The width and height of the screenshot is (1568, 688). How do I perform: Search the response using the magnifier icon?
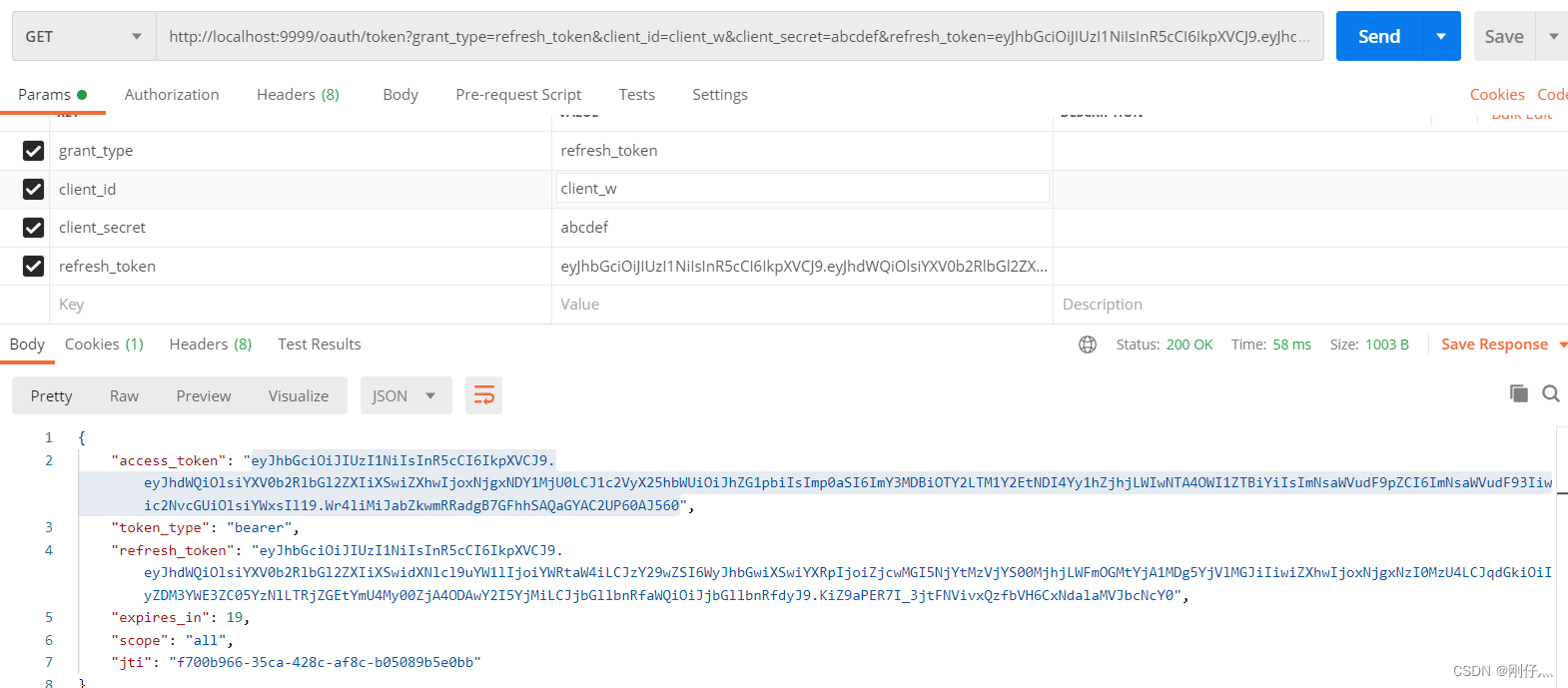coord(1551,393)
